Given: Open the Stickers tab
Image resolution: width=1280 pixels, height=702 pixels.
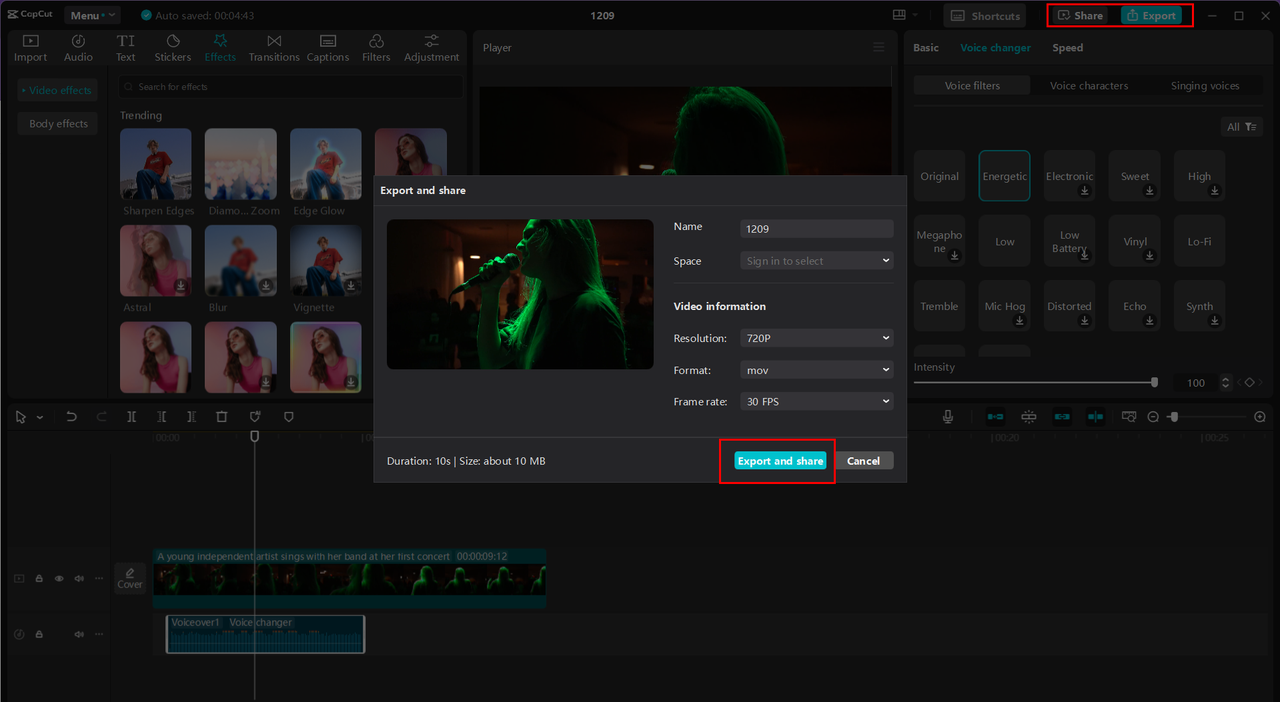Looking at the screenshot, I should [x=173, y=48].
